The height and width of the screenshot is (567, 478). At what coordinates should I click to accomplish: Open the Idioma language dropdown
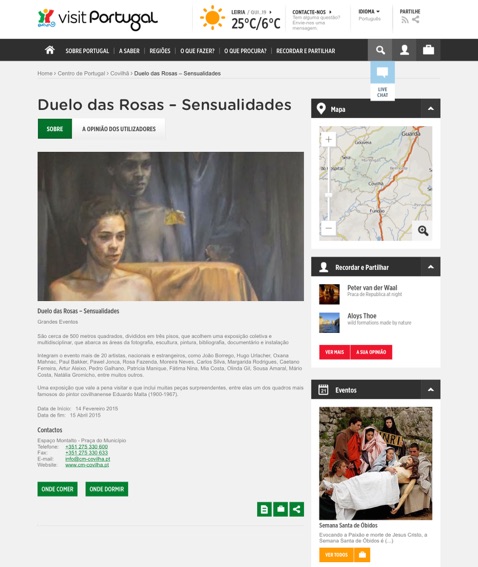point(369,12)
